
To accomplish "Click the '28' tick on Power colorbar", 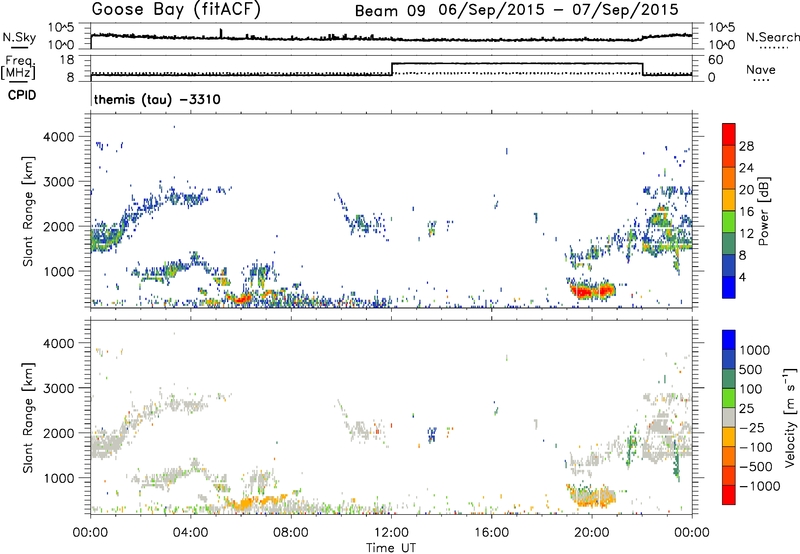I will 746,146.
